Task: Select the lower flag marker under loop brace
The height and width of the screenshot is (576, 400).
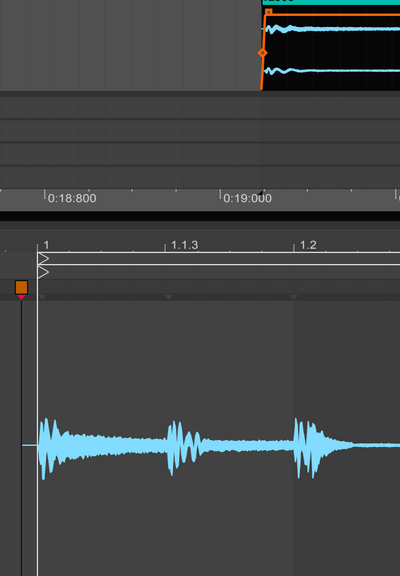Action: coord(43,272)
